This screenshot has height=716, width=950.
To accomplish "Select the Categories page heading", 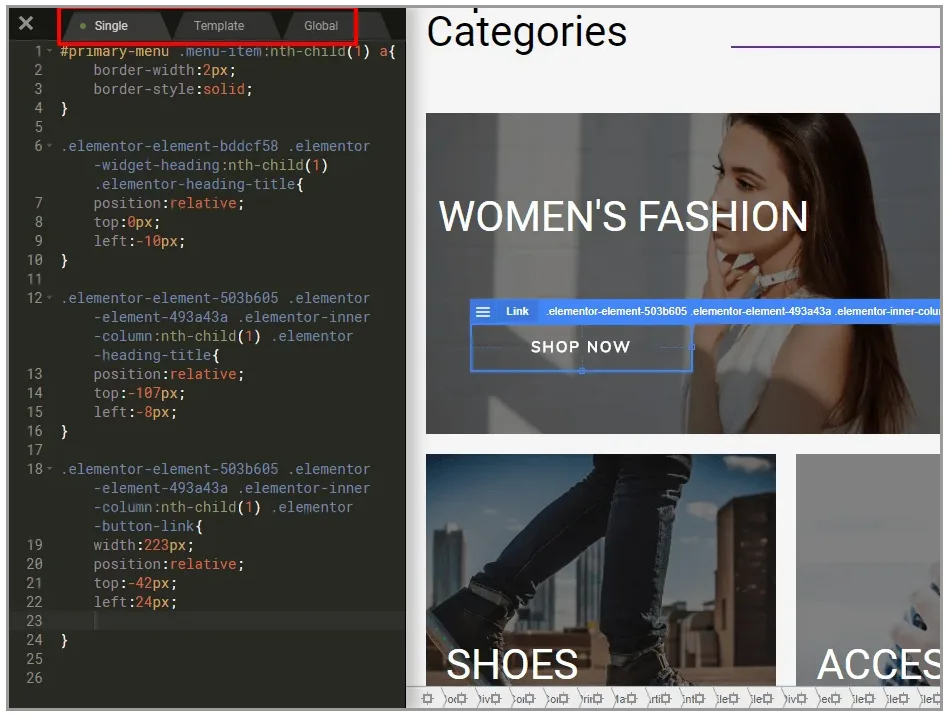I will [526, 31].
